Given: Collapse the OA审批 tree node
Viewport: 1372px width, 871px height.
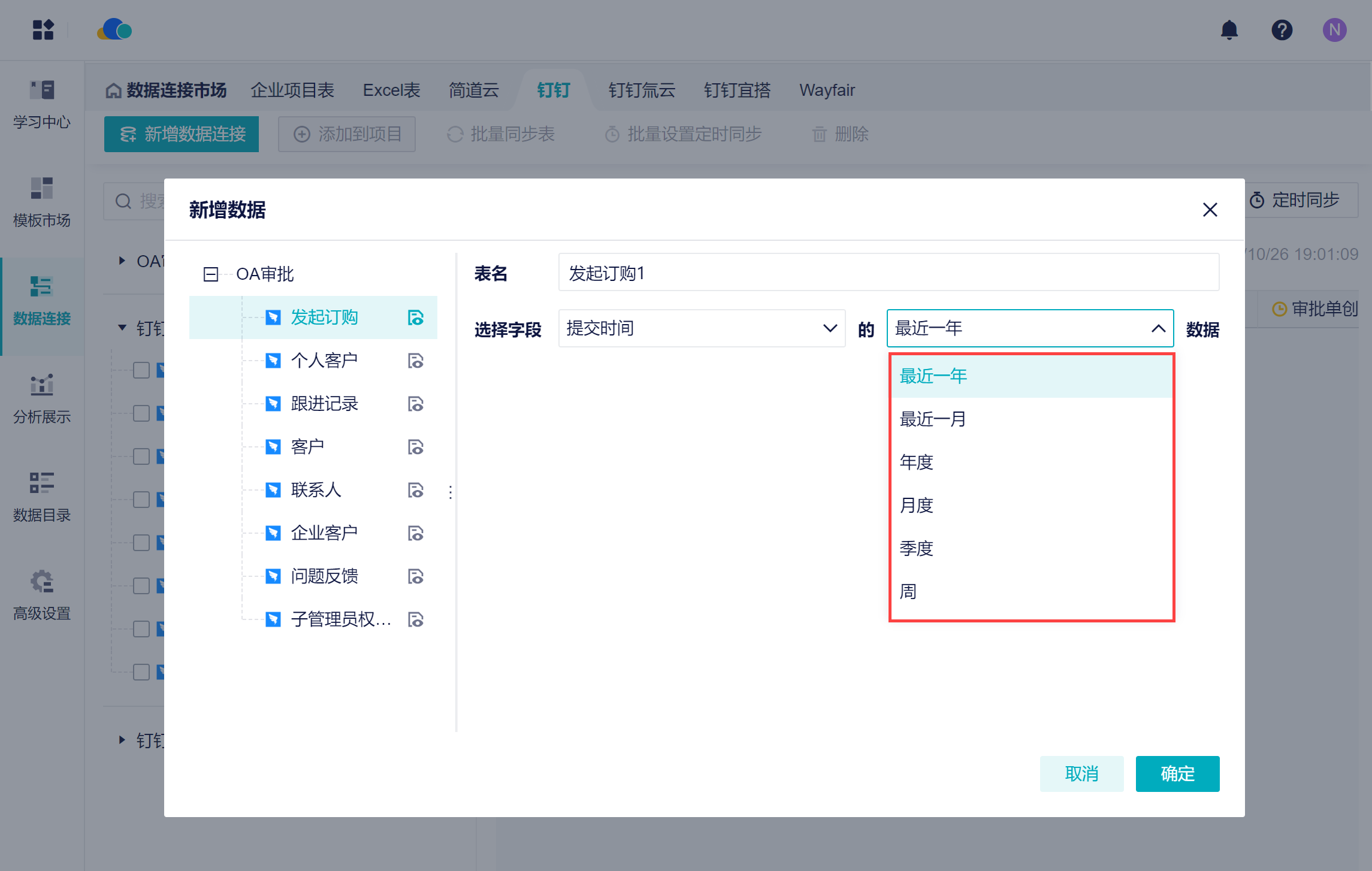Looking at the screenshot, I should pyautogui.click(x=211, y=274).
